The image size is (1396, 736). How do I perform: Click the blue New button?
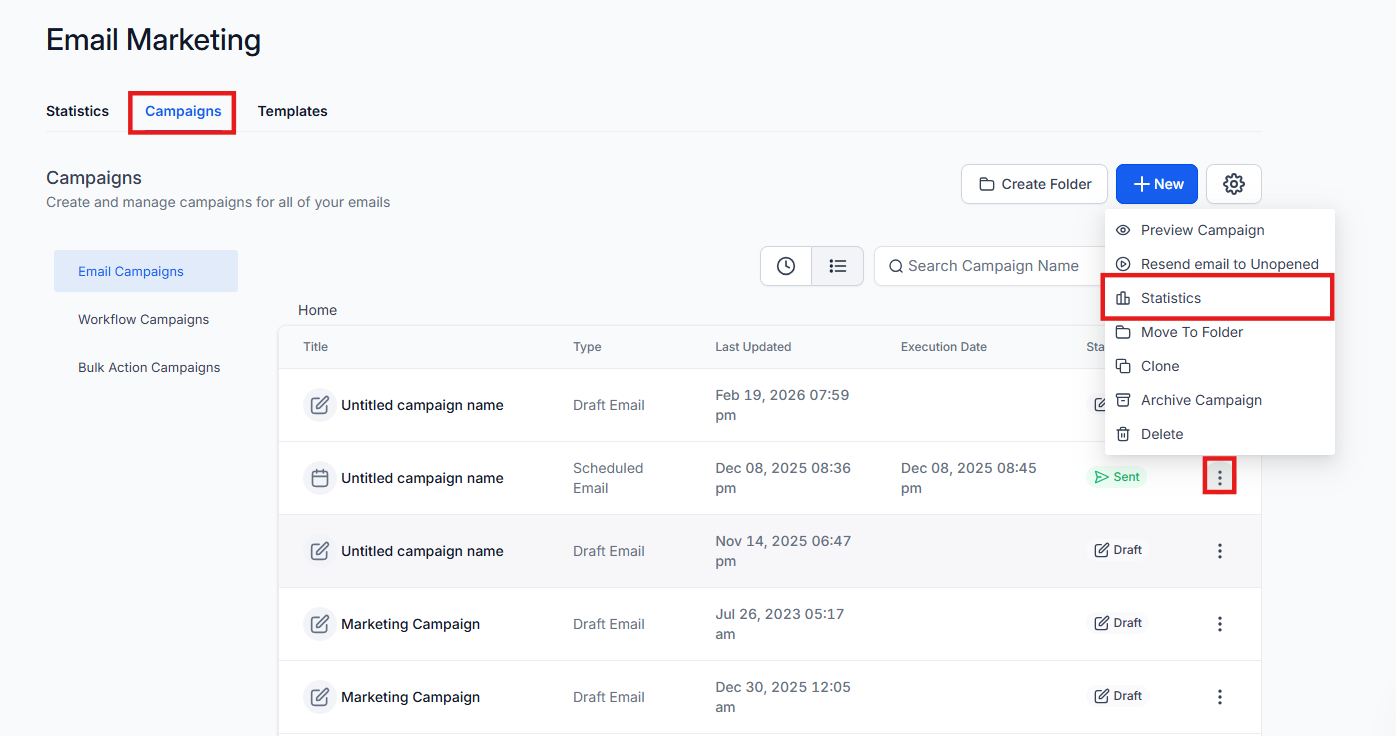[x=1156, y=184]
